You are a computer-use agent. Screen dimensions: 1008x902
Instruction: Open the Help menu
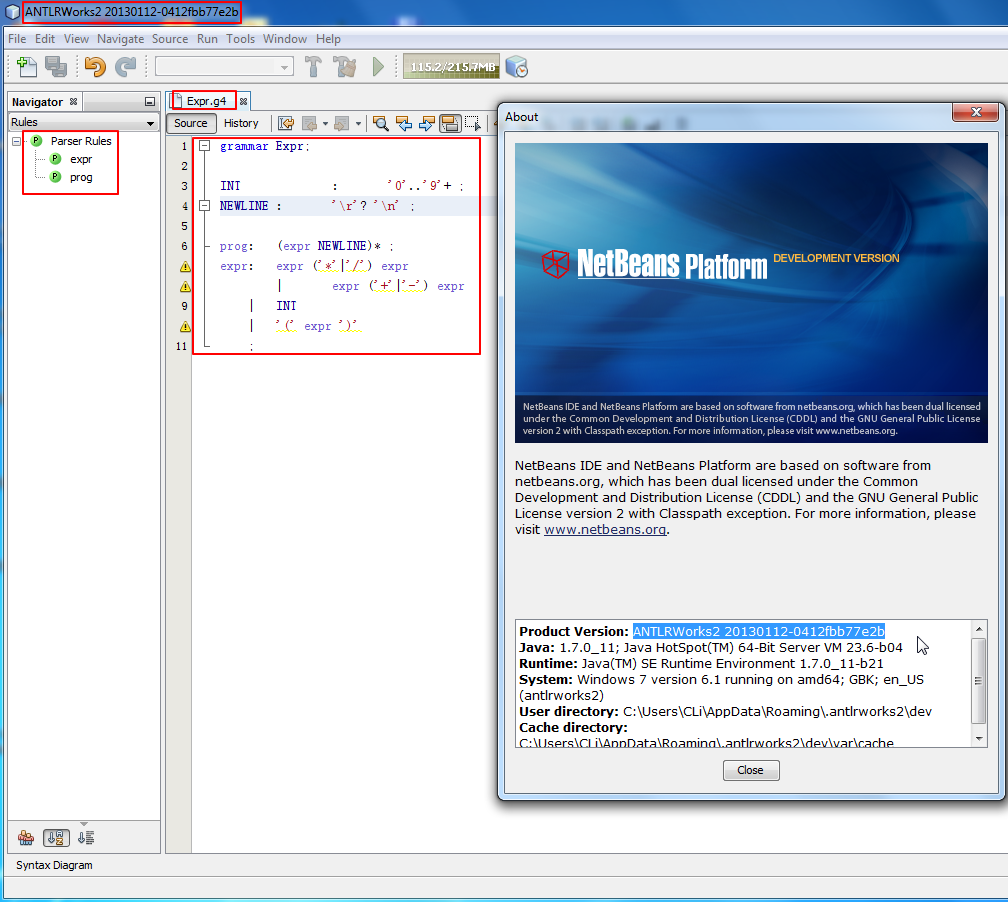pyautogui.click(x=328, y=39)
